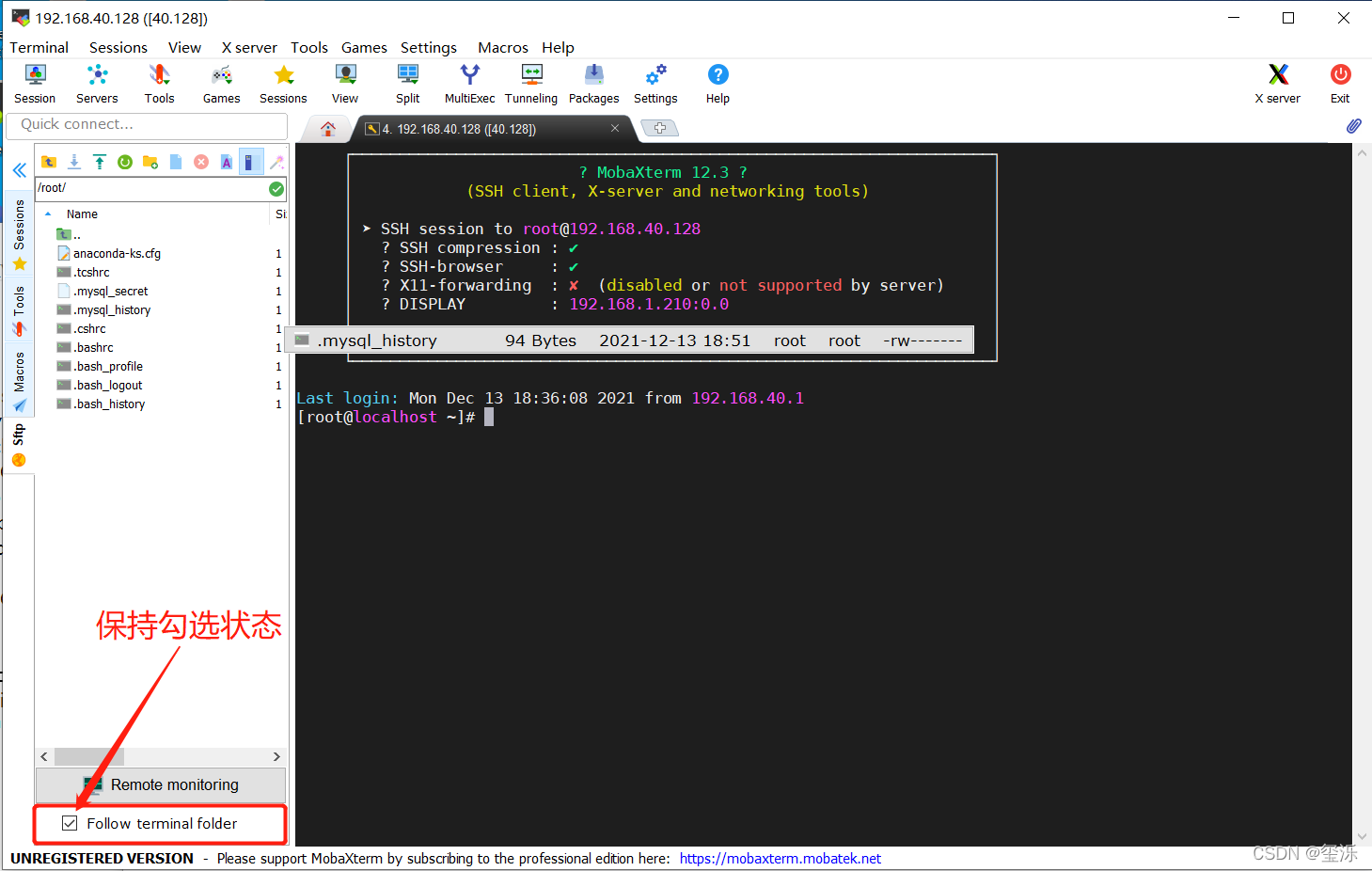Open the Servers toolbar icon
The height and width of the screenshot is (871, 1372).
coord(97,84)
